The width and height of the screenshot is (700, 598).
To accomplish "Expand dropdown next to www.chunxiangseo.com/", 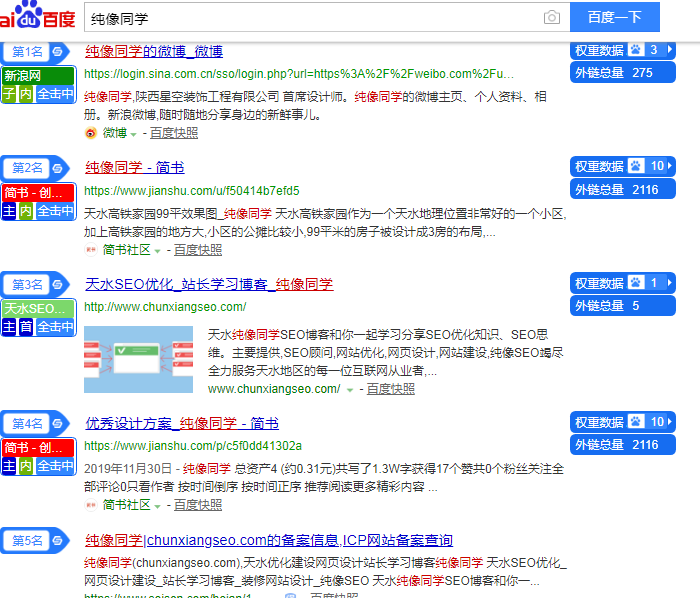I will click(350, 390).
